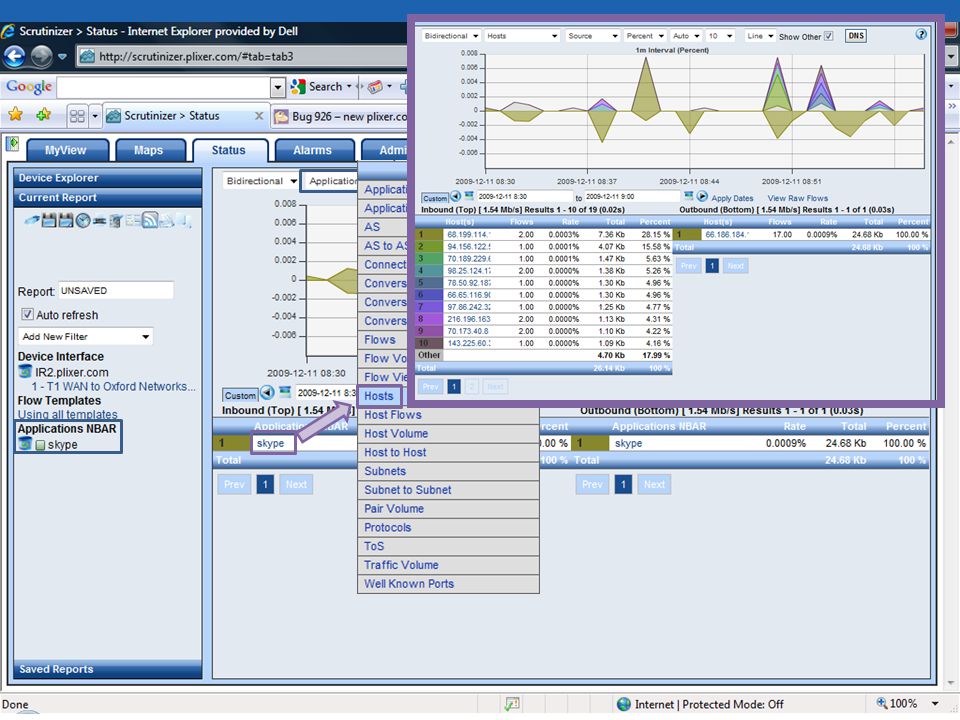The height and width of the screenshot is (720, 960).
Task: Switch to the Maps tab
Action: 149,150
